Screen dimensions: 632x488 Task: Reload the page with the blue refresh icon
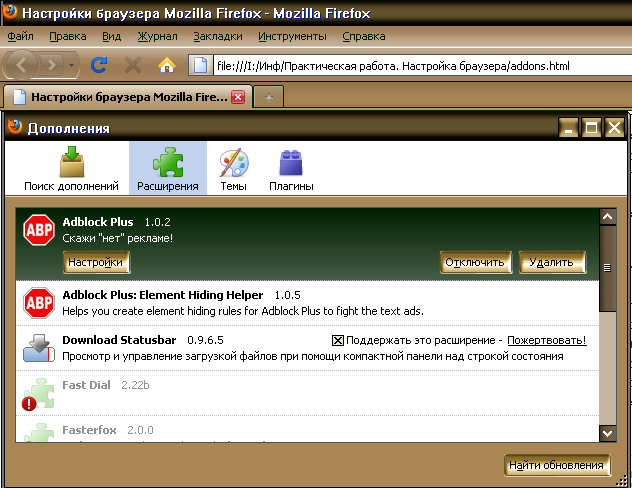99,64
